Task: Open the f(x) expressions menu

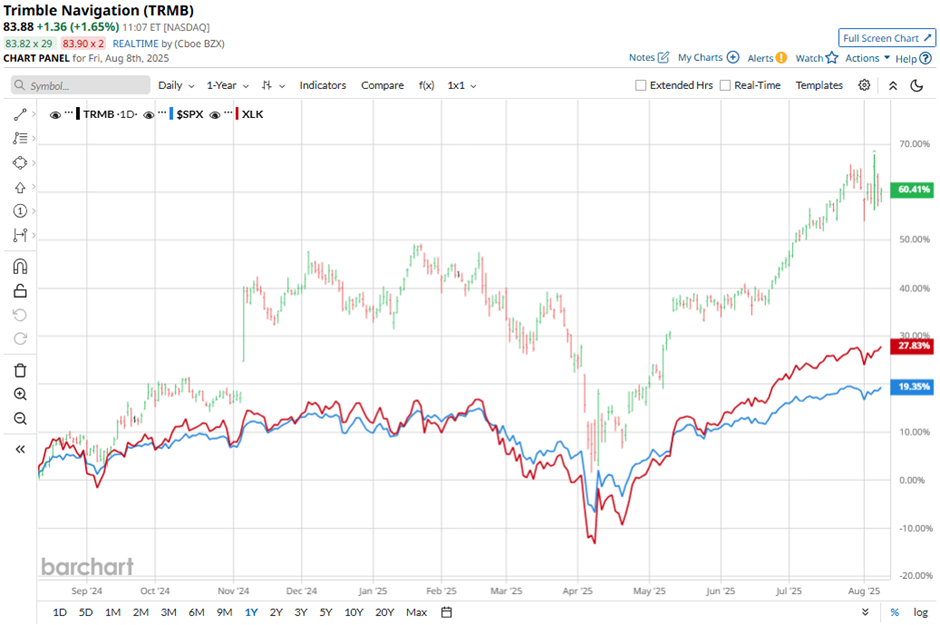Action: click(x=426, y=86)
